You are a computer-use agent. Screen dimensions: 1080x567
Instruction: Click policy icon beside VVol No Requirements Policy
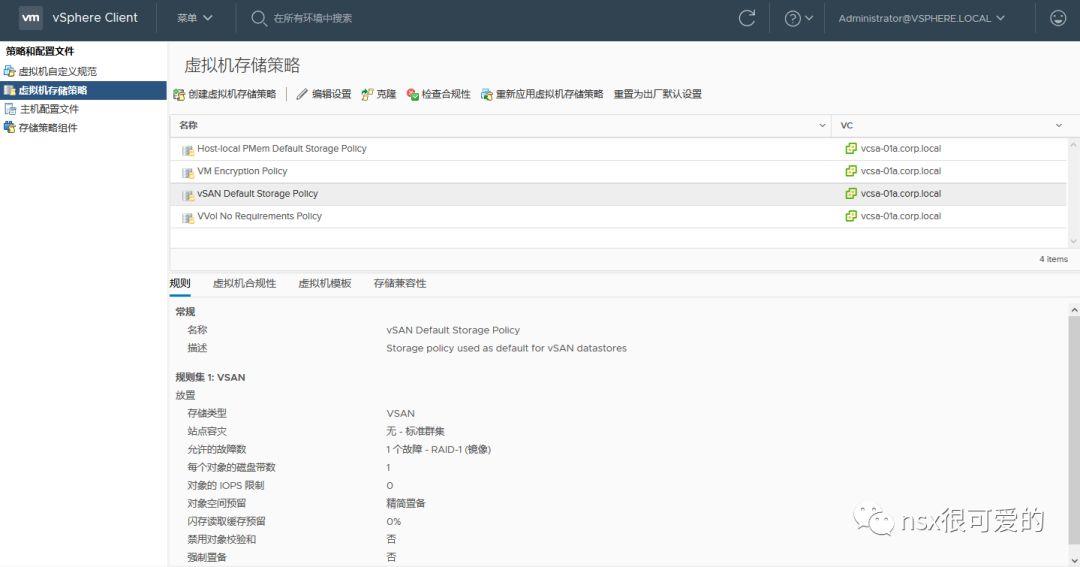point(187,218)
